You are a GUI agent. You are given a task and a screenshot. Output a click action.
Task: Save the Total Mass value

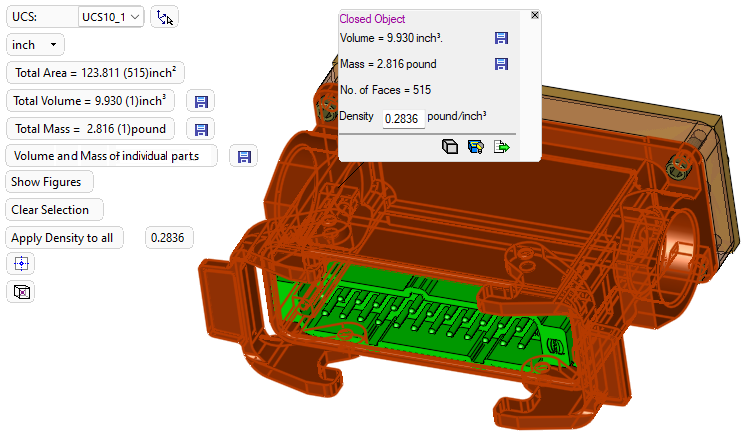tap(201, 129)
